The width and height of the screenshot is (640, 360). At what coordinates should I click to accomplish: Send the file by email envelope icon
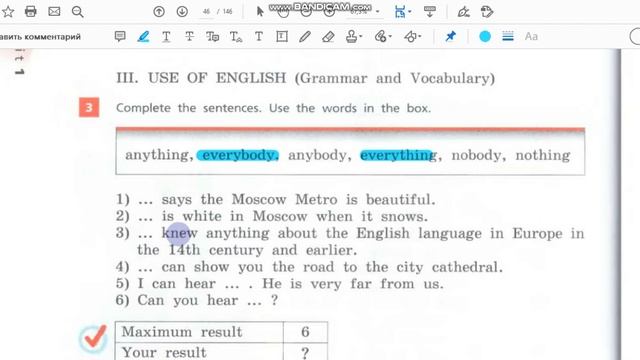pyautogui.click(x=54, y=11)
